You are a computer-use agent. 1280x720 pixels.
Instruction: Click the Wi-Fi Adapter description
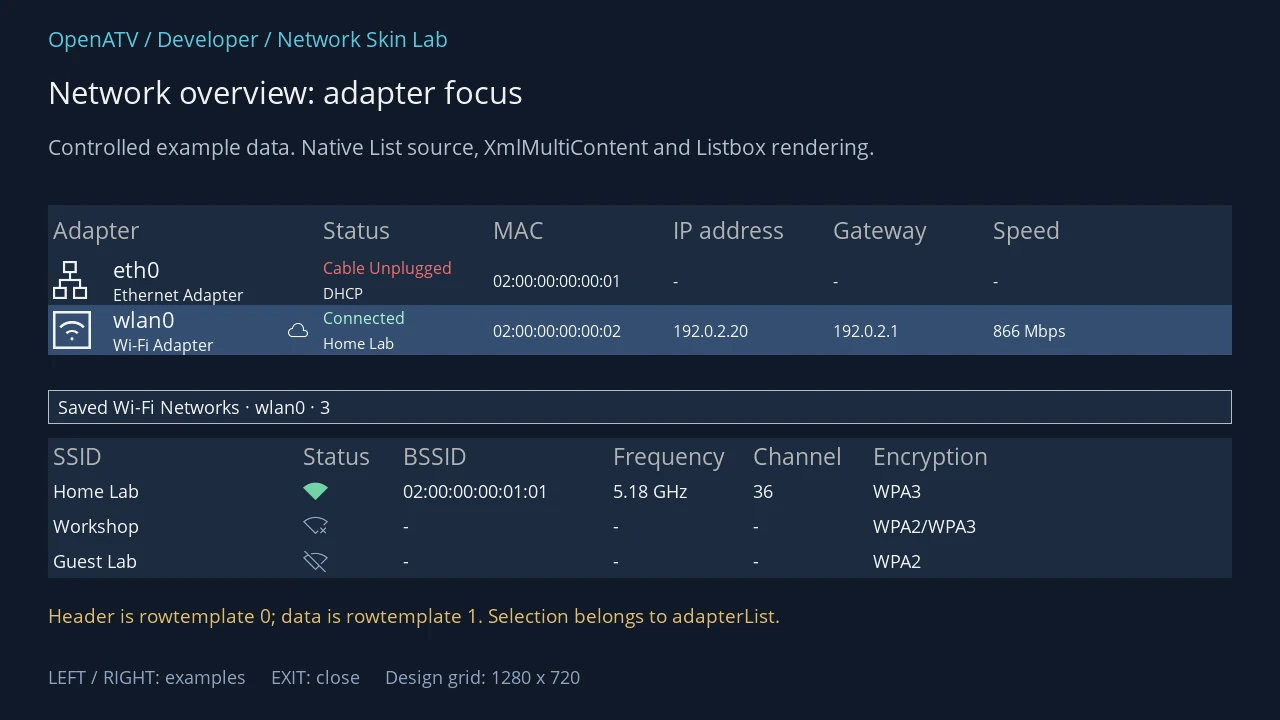[x=163, y=345]
